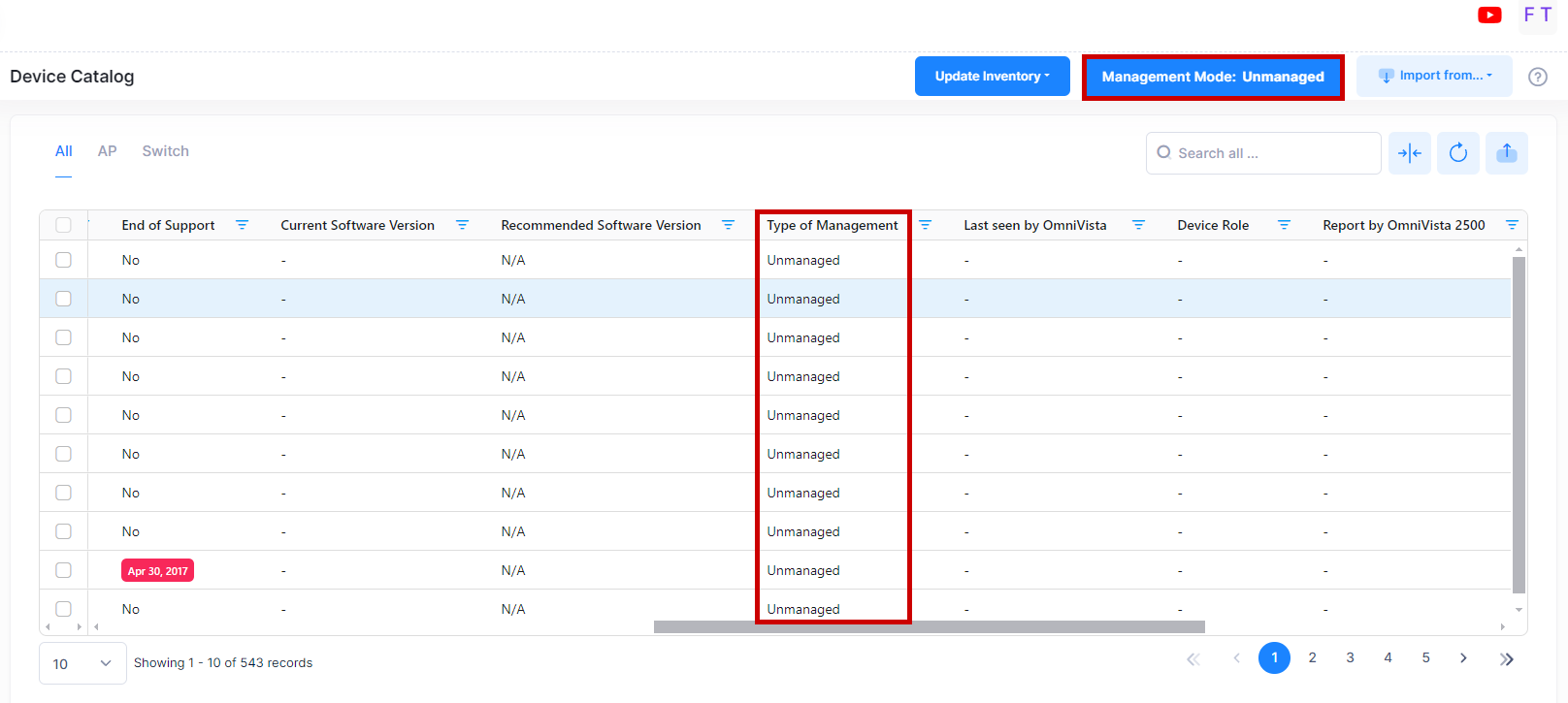Click the export upload icon
Viewport: 1568px width, 703px height.
point(1506,153)
